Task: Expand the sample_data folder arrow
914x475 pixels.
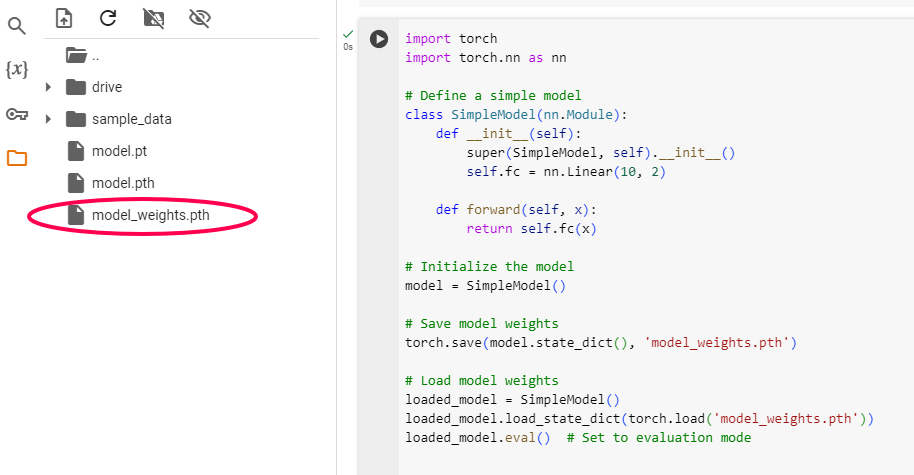Action: click(x=48, y=119)
